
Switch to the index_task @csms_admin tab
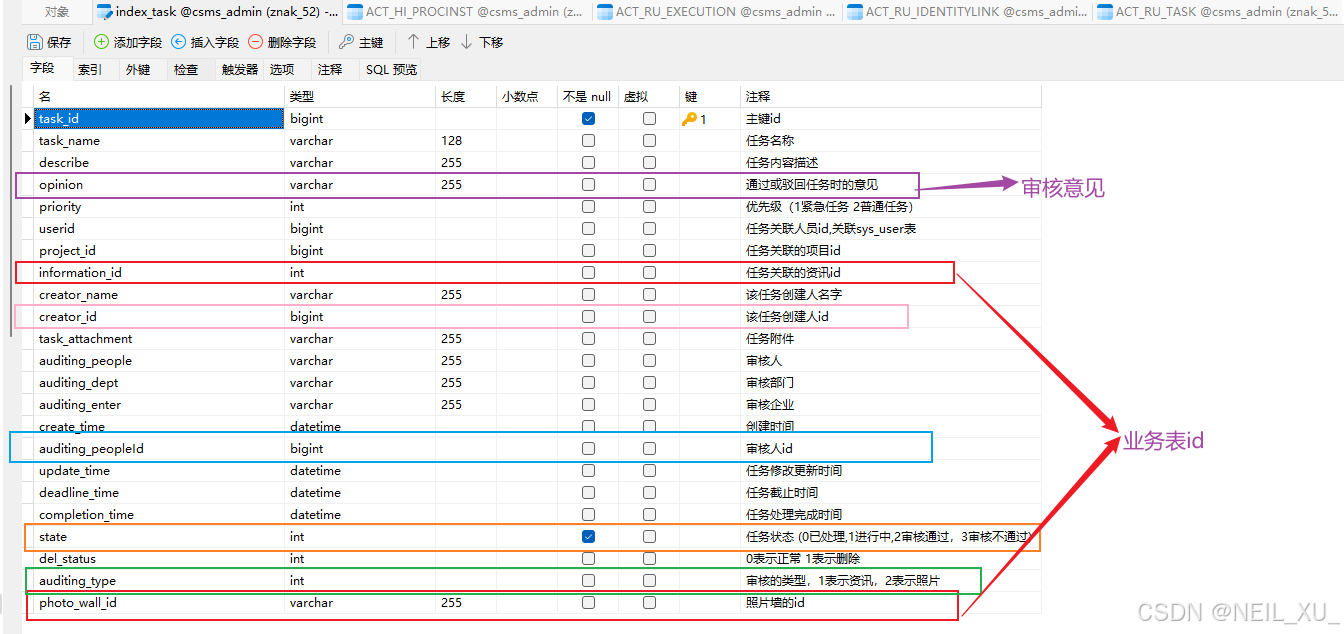click(x=217, y=12)
